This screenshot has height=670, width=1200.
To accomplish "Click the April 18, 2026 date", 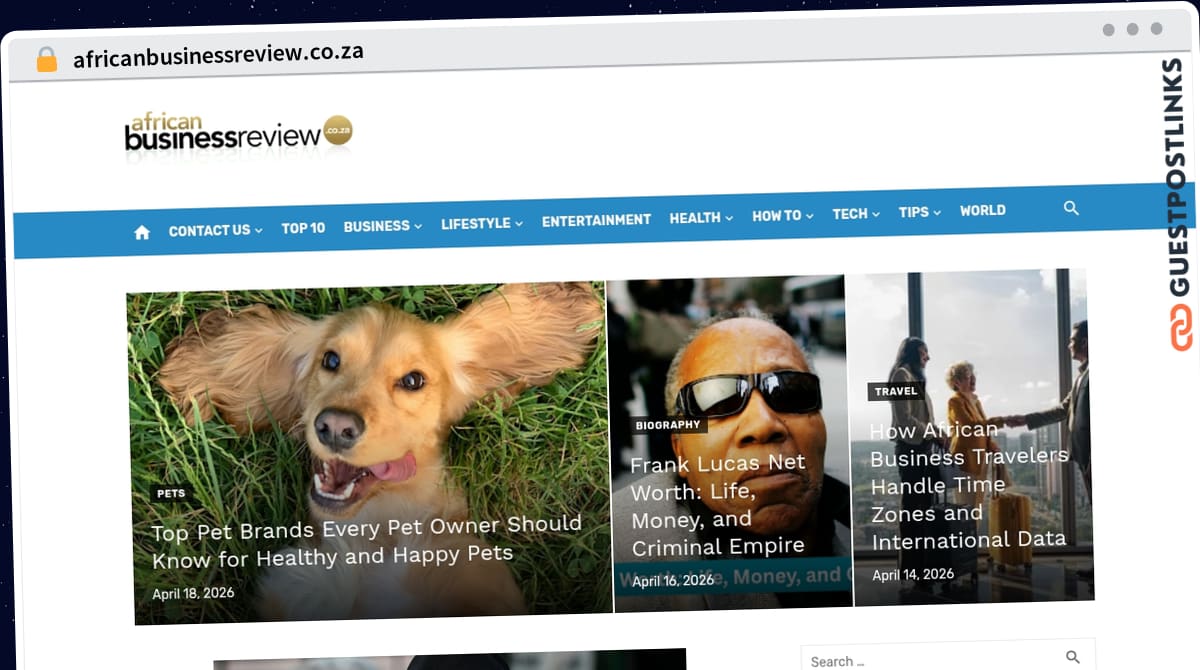I will [x=193, y=593].
